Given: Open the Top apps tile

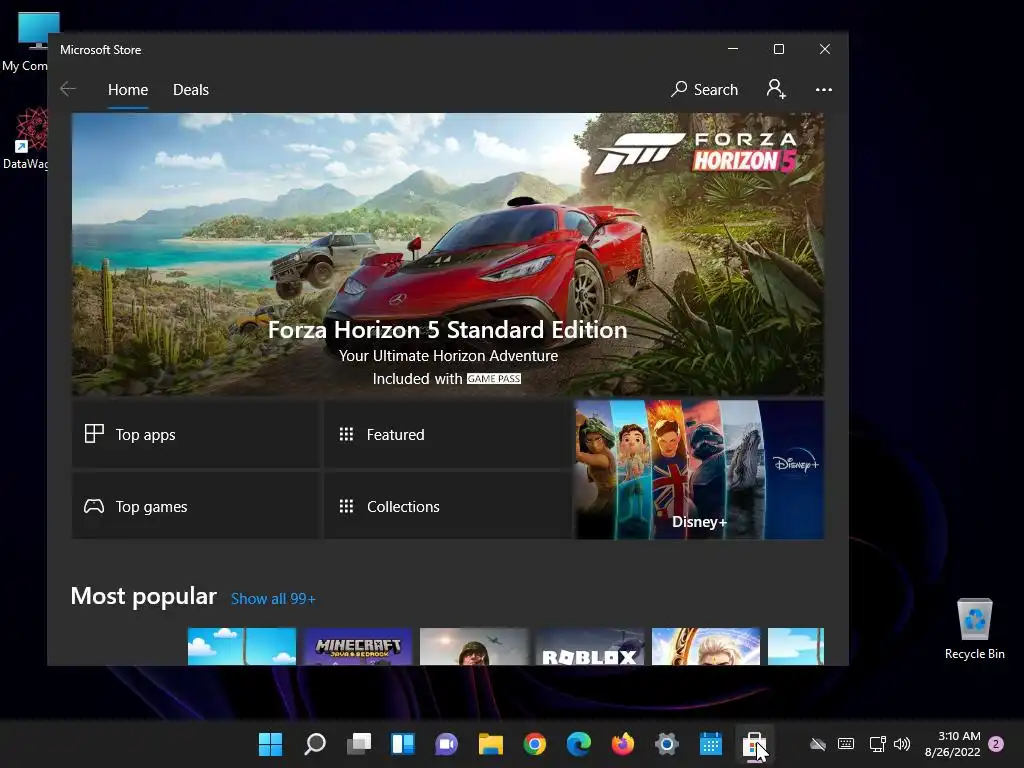Looking at the screenshot, I should (x=196, y=434).
